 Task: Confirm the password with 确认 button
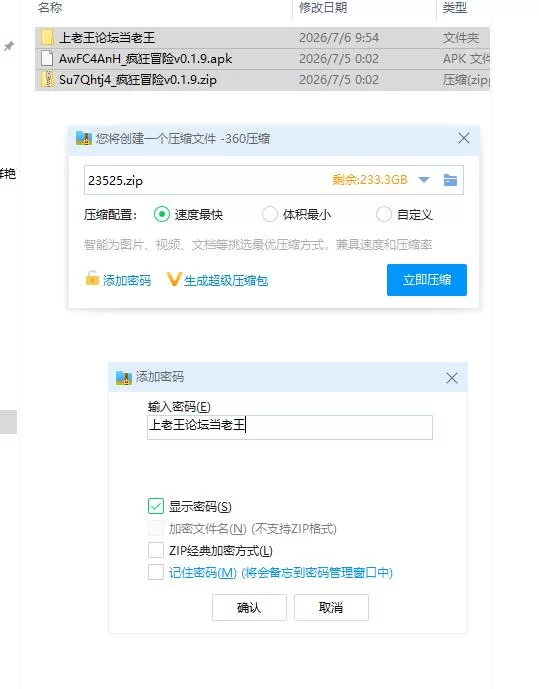click(249, 608)
